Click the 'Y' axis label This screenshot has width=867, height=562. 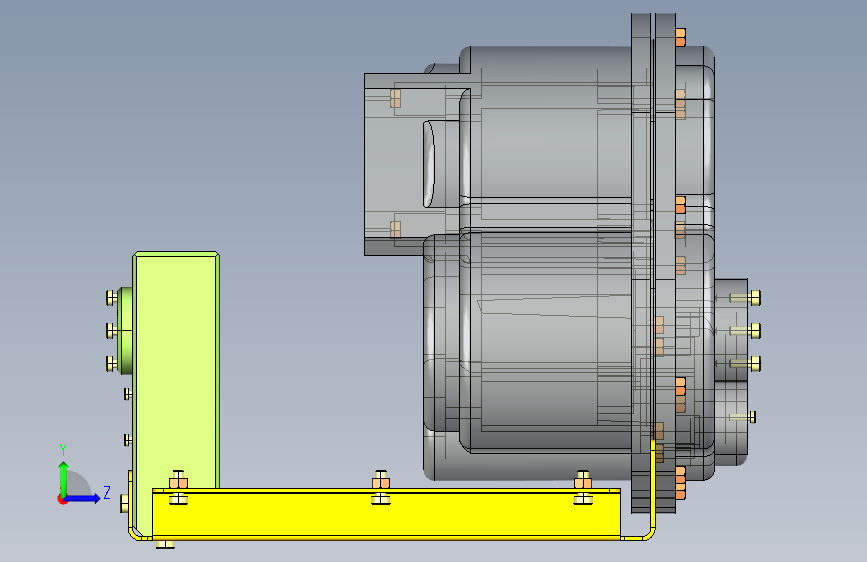[63, 450]
